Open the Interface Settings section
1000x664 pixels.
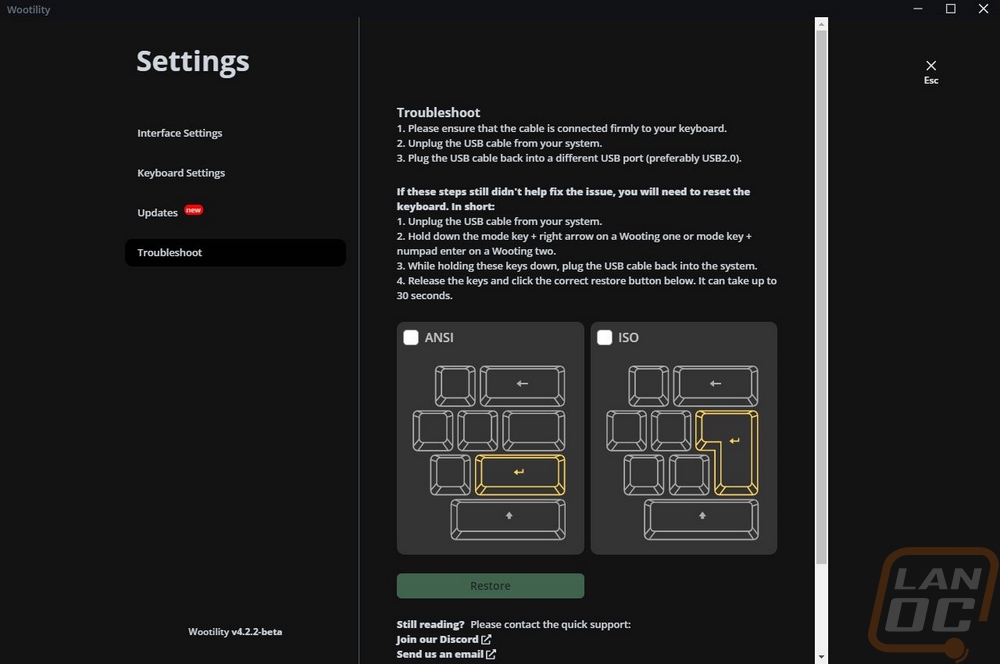[x=180, y=133]
